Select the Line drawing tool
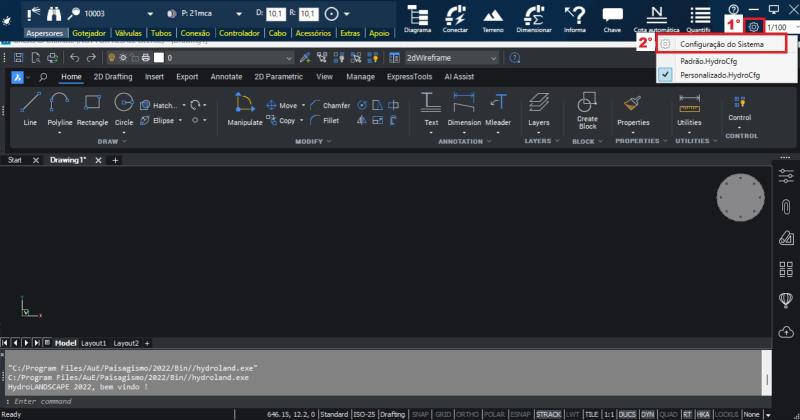The height and width of the screenshot is (420, 800). 30,108
